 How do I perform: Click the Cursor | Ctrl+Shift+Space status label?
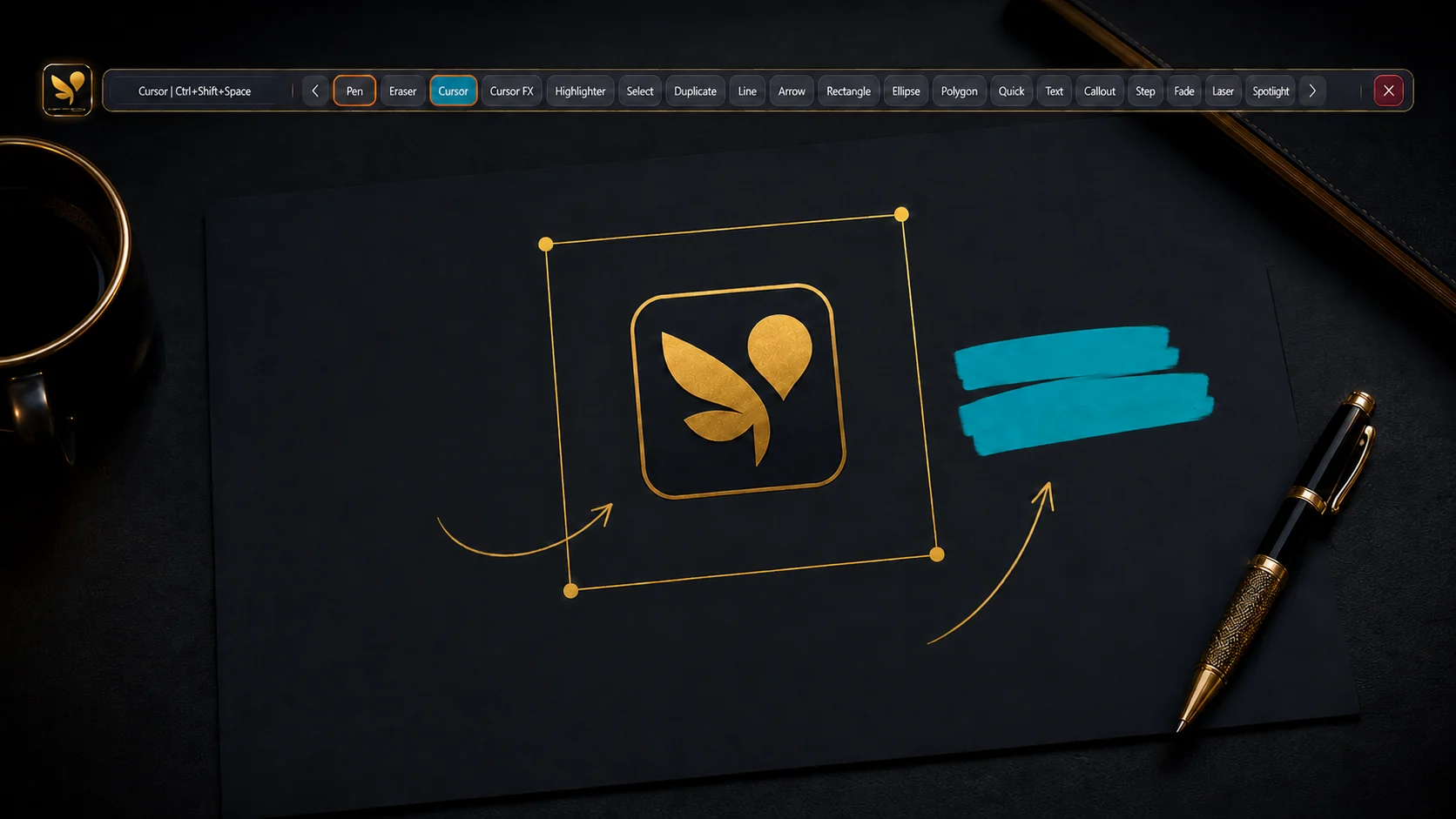point(194,91)
